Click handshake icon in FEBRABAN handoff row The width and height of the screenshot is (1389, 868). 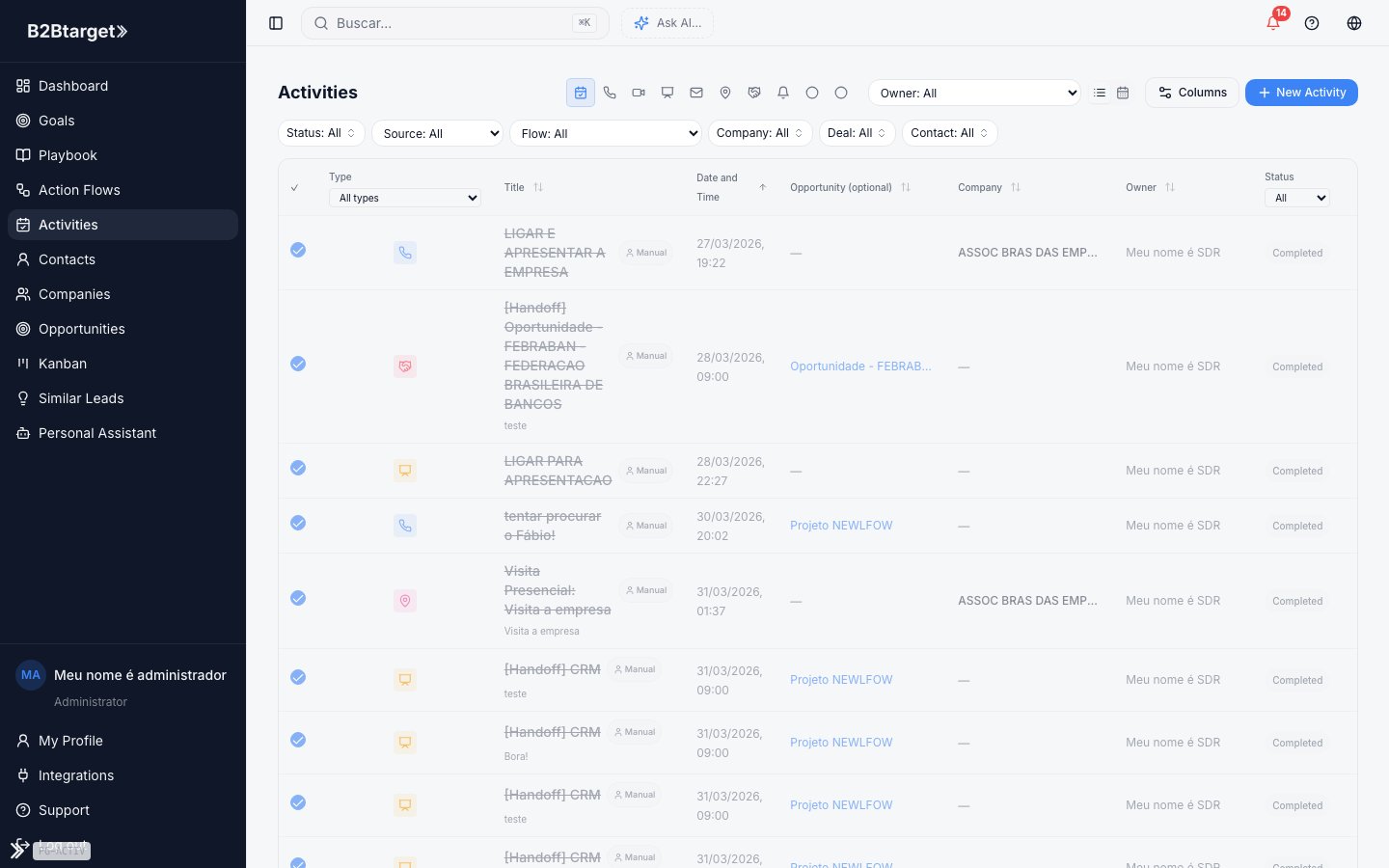pos(405,366)
